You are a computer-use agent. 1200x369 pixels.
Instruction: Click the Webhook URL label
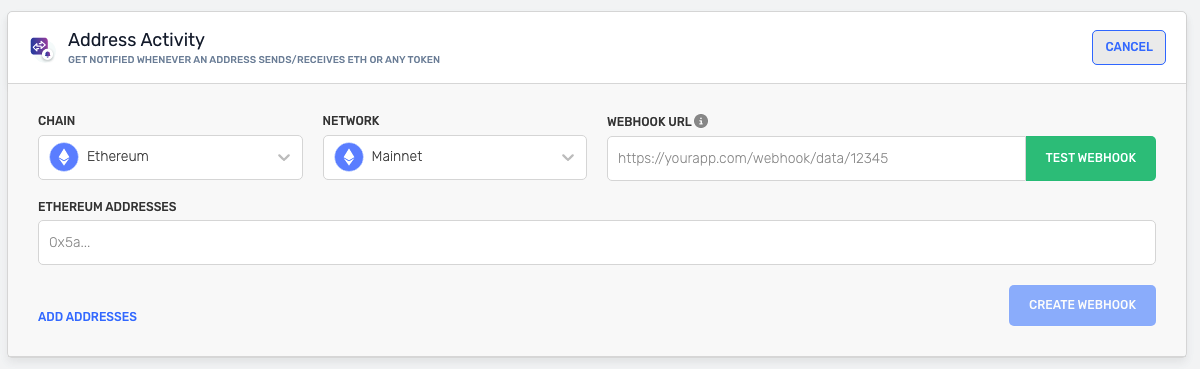(x=648, y=121)
